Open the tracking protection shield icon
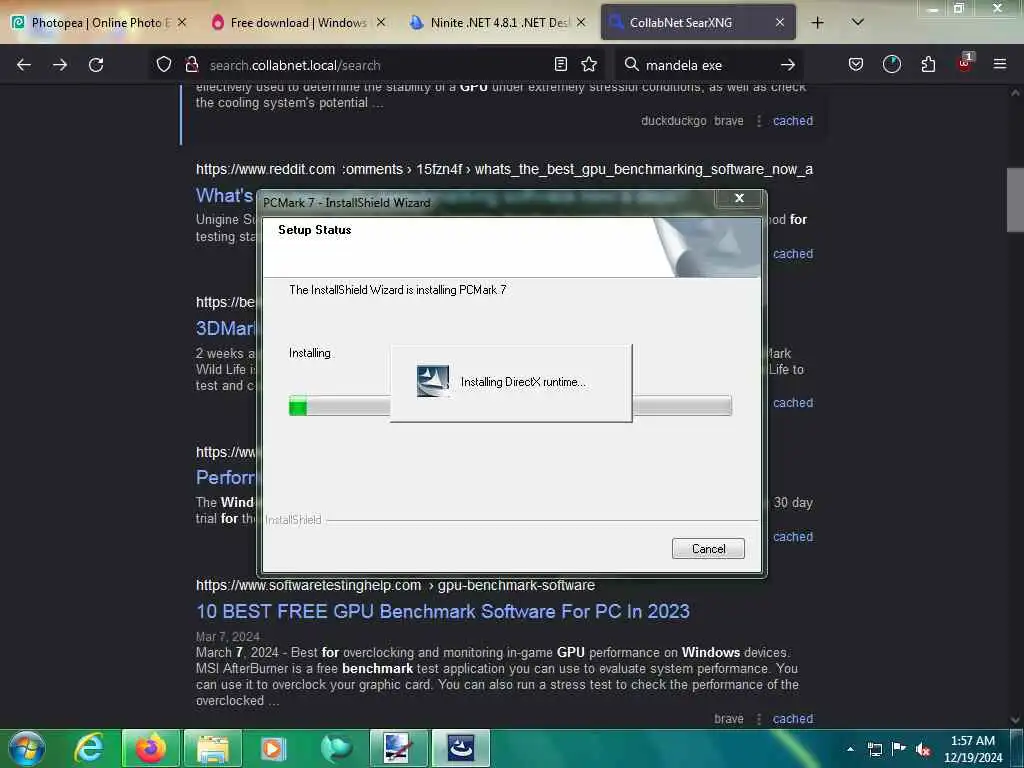 [164, 64]
